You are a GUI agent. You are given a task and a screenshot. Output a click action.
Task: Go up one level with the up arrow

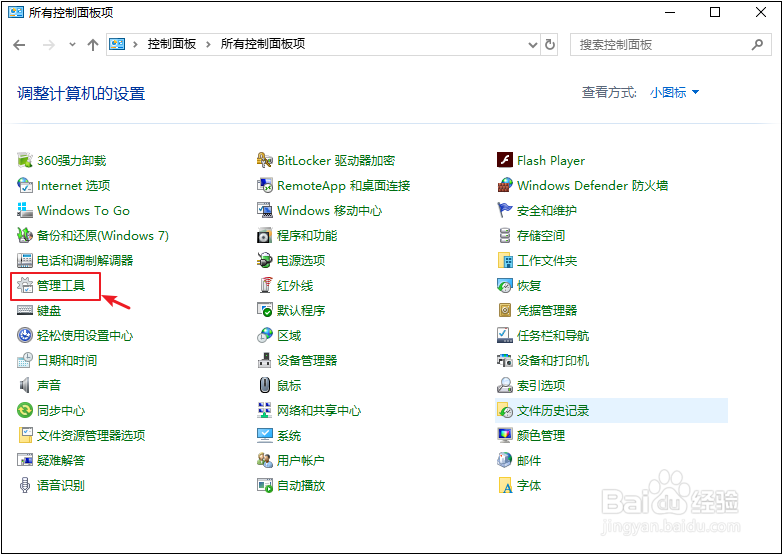click(x=92, y=45)
